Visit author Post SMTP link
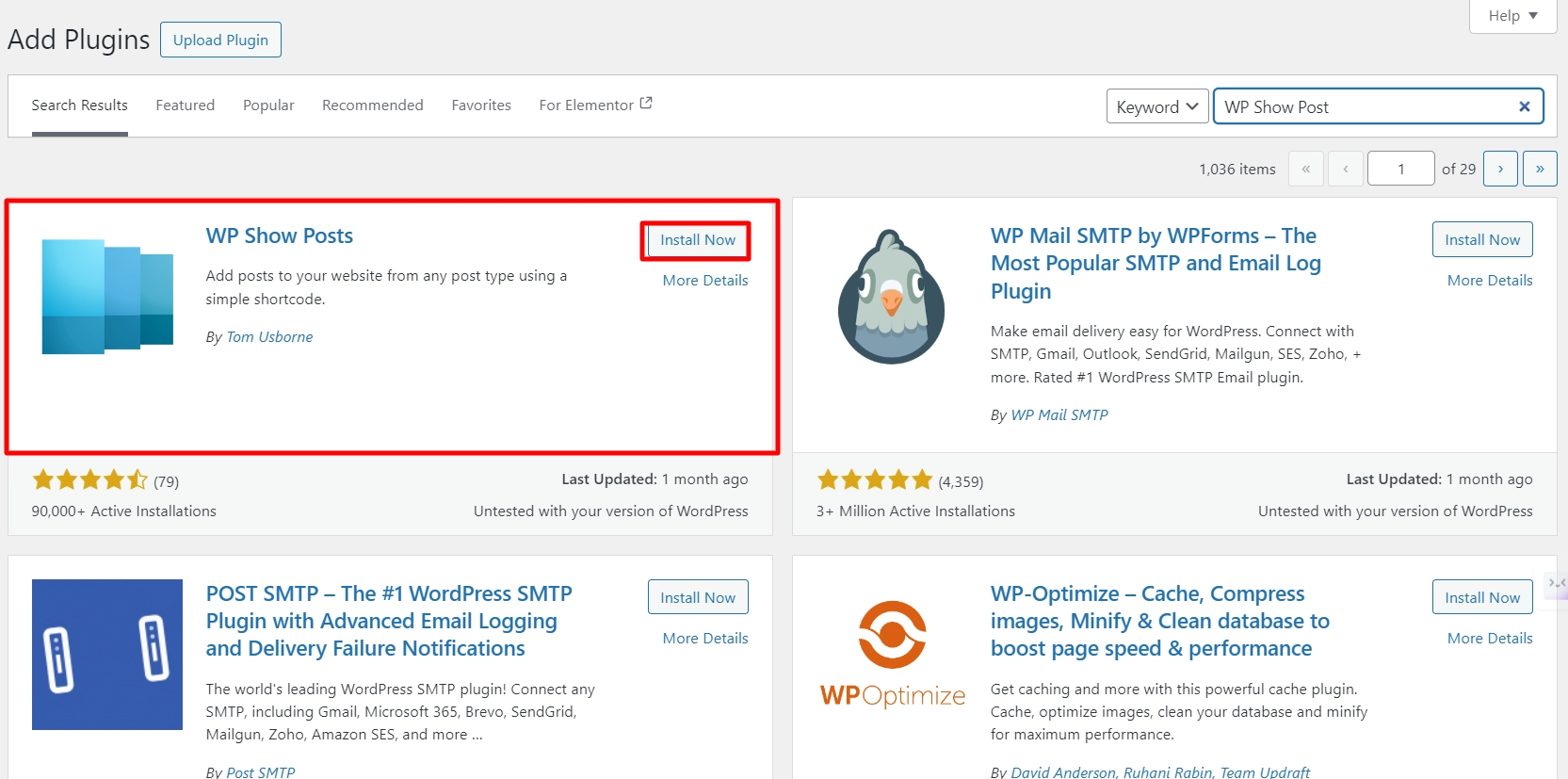The image size is (1568, 779). pyautogui.click(x=261, y=771)
